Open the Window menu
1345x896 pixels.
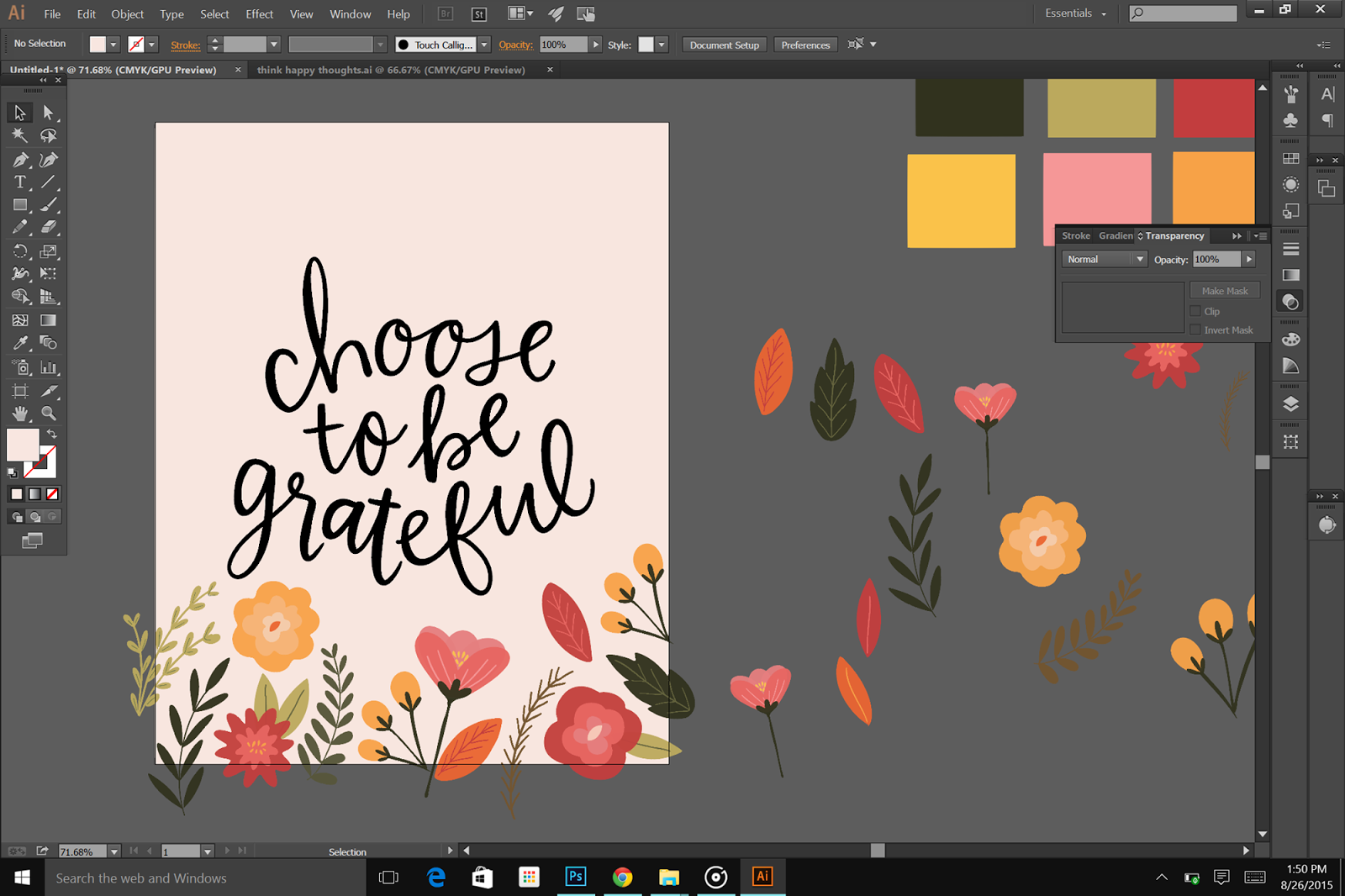(x=350, y=14)
